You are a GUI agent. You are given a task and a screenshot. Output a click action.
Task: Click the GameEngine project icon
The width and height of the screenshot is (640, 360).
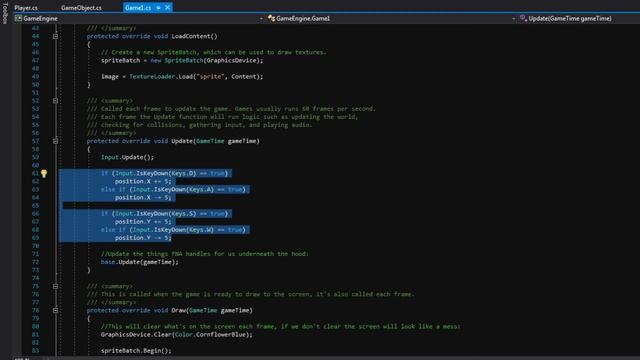click(18, 18)
